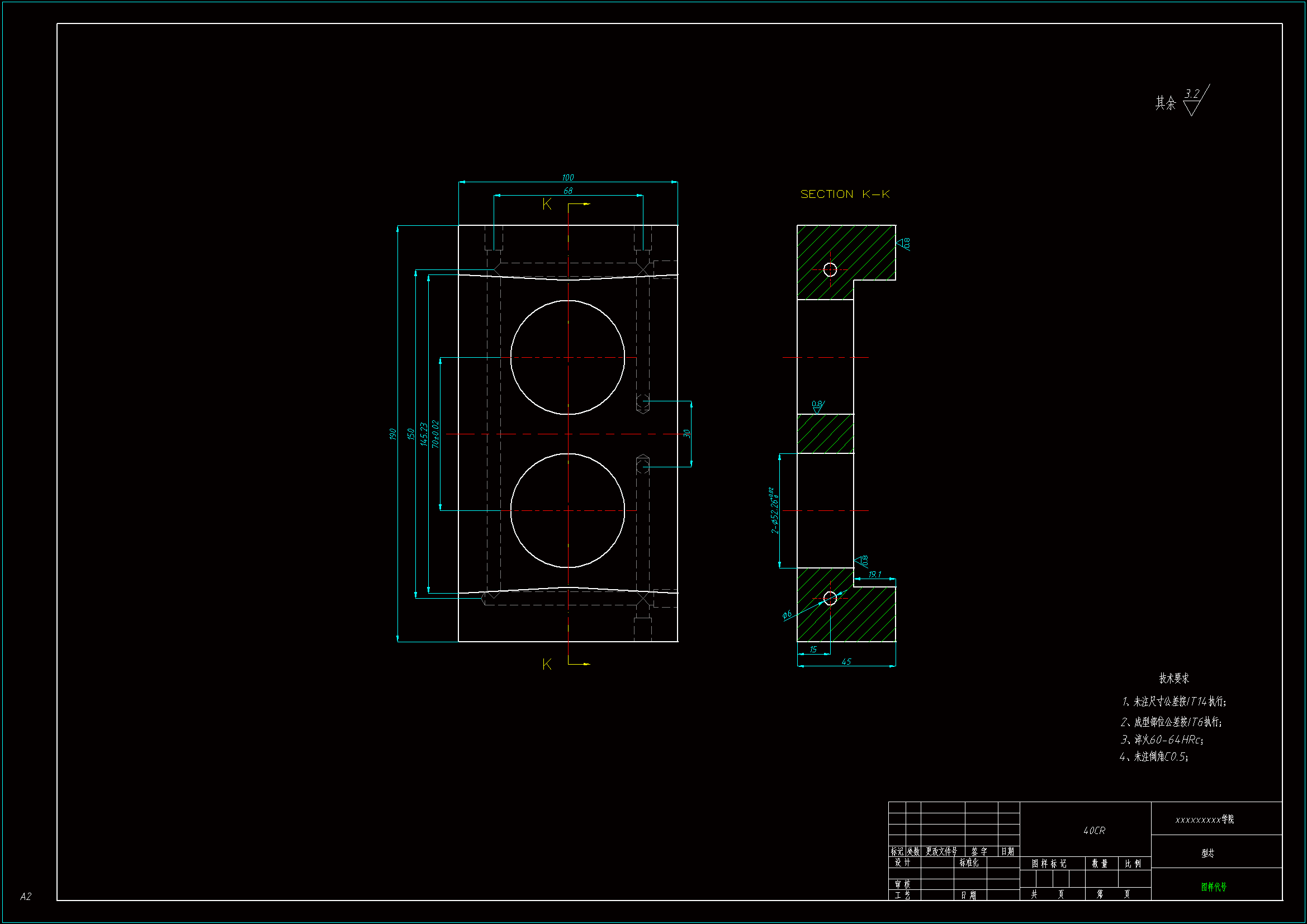Select the SECTION K-K view label
This screenshot has height=924, width=1307.
tap(844, 194)
